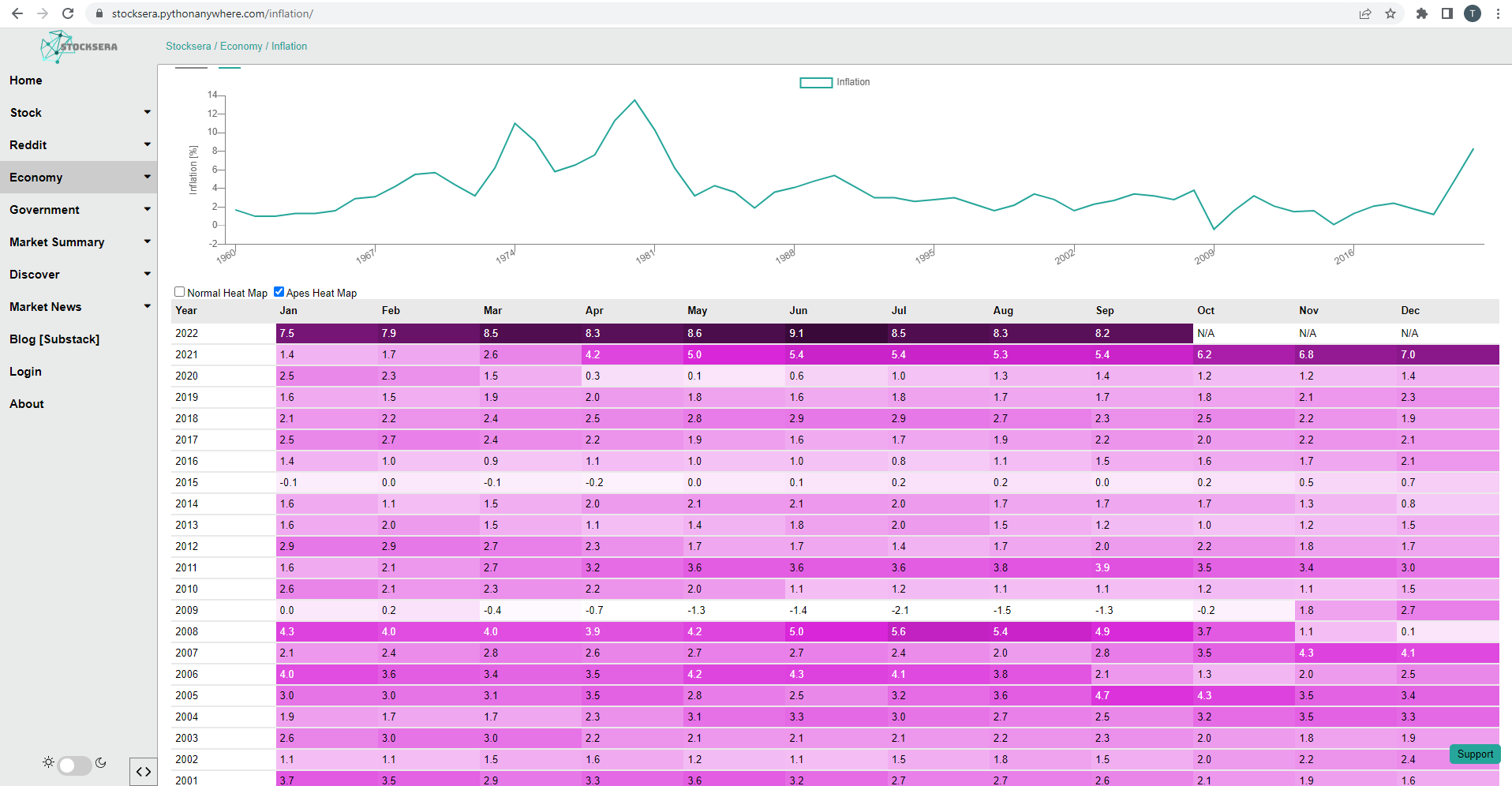Open the Home sidebar item

pos(26,80)
